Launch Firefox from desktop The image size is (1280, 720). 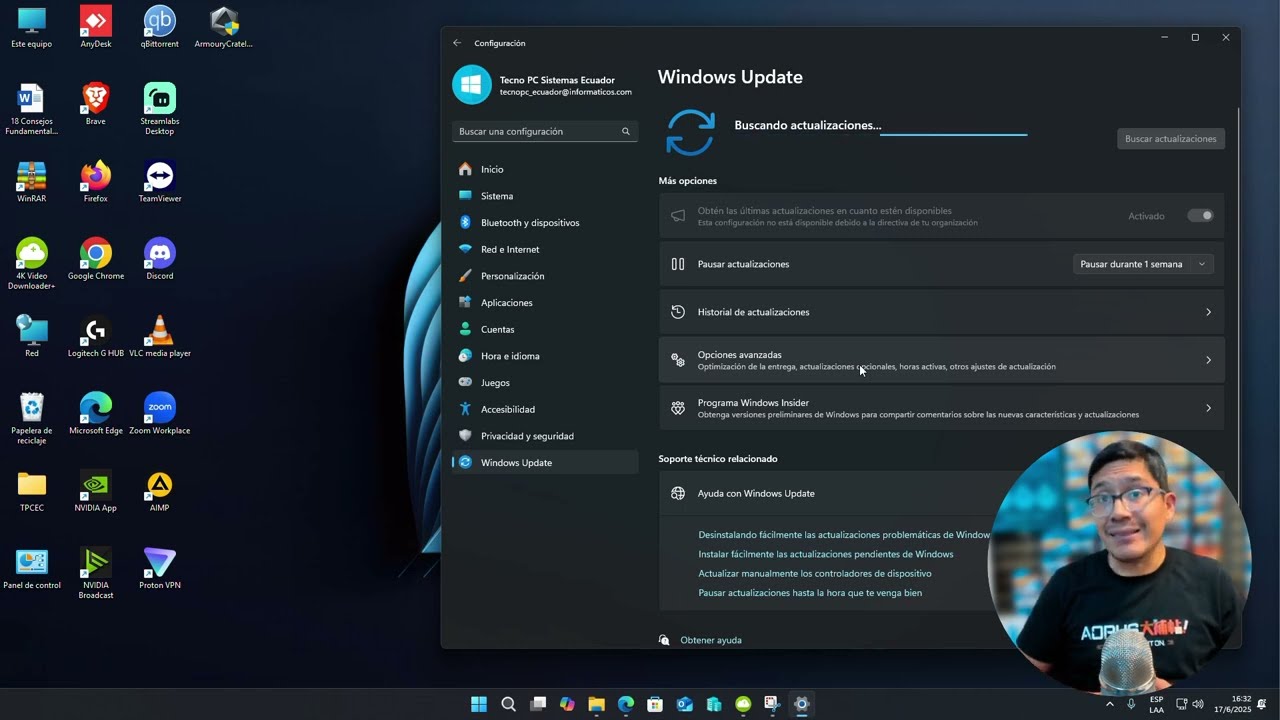coord(96,182)
